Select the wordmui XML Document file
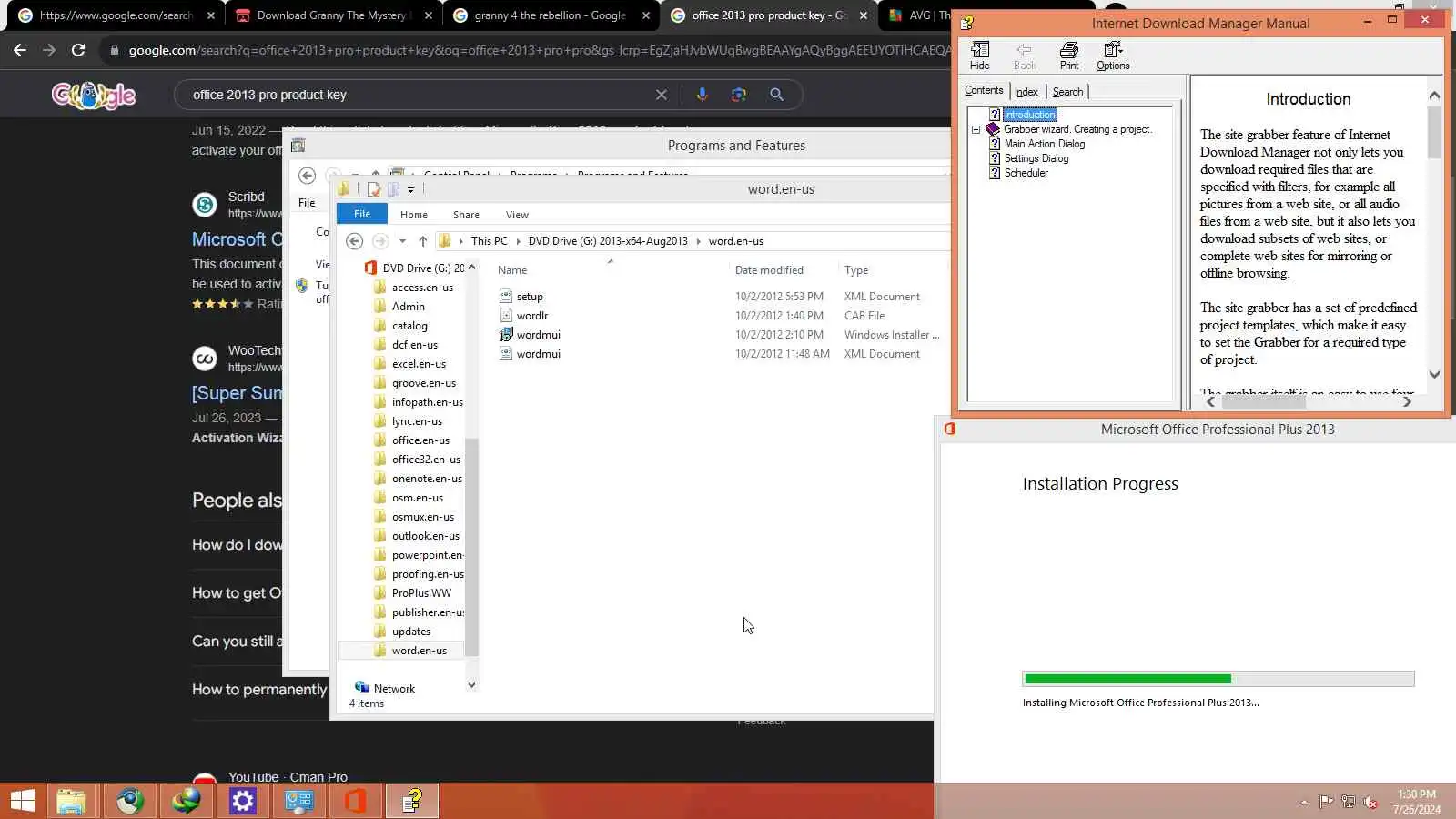 coord(539,354)
